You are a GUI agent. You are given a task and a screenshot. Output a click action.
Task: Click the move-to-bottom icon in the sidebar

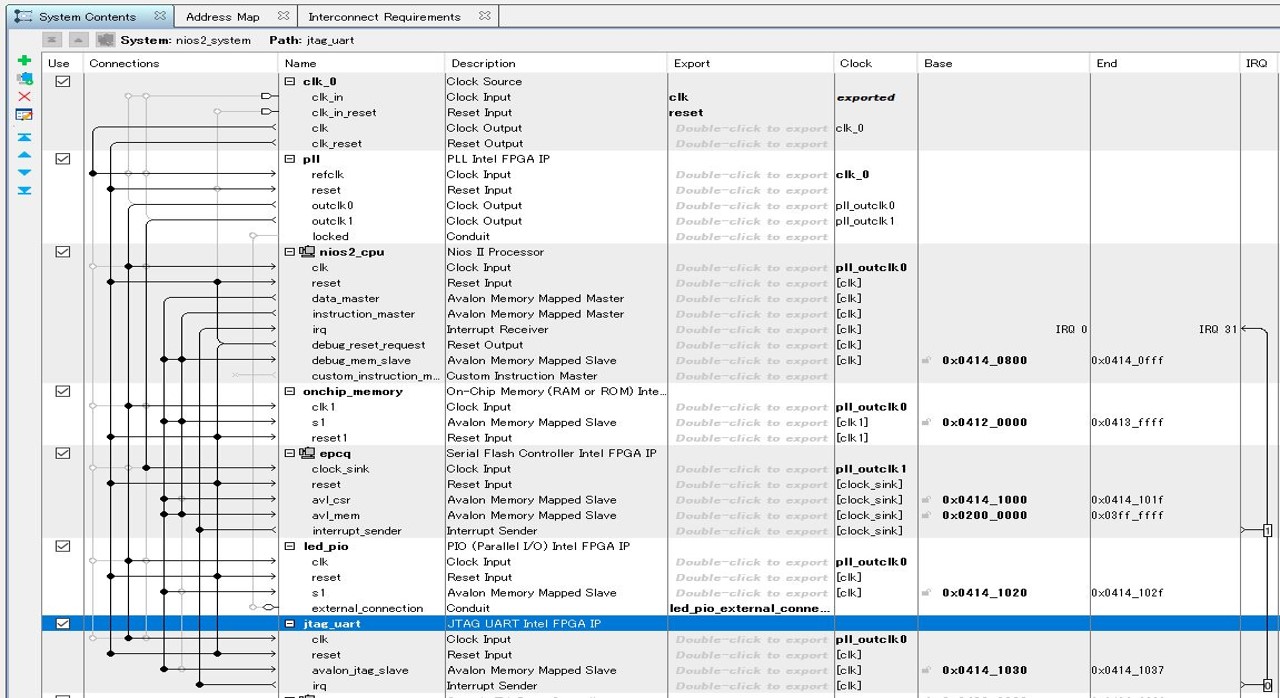tap(22, 189)
